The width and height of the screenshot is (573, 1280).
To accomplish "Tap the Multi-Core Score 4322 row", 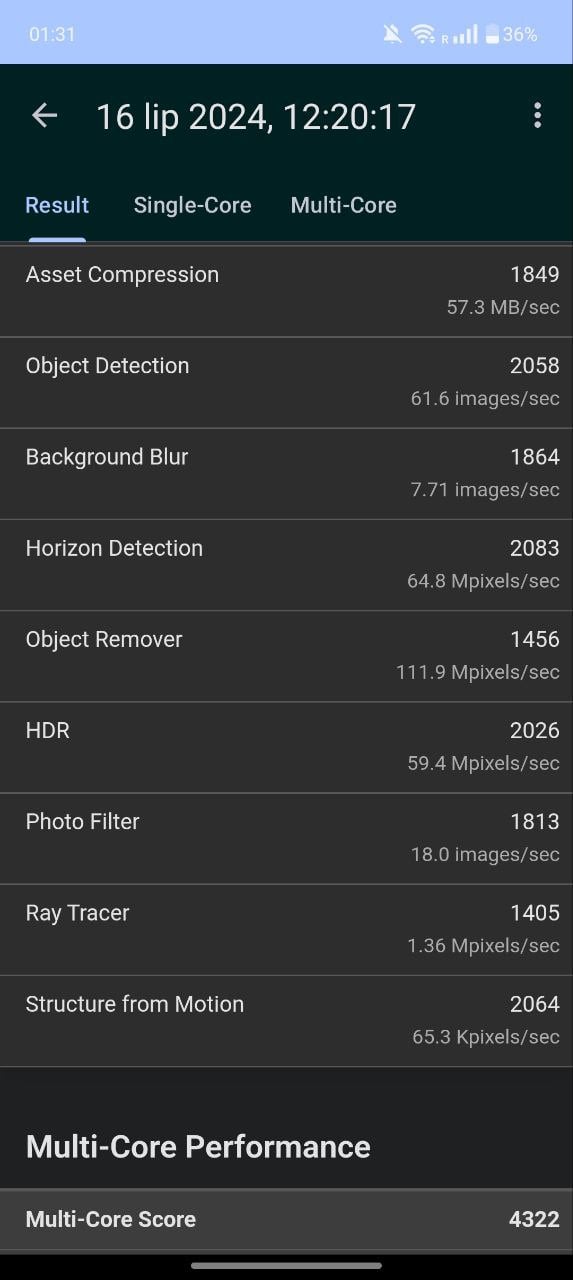I will [x=286, y=1219].
